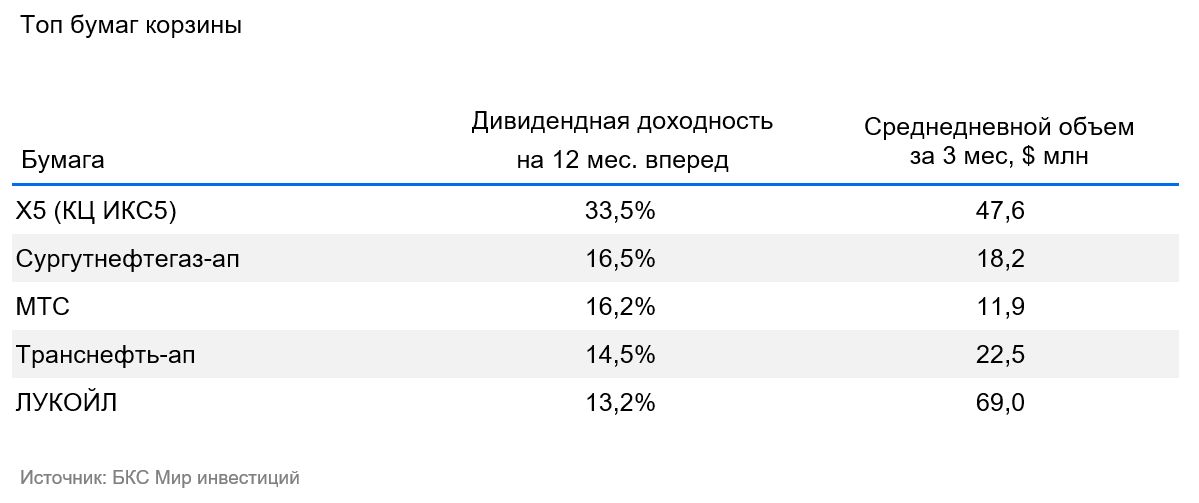
Task: Click the 33,5% dividend yield value
Action: coord(622,211)
